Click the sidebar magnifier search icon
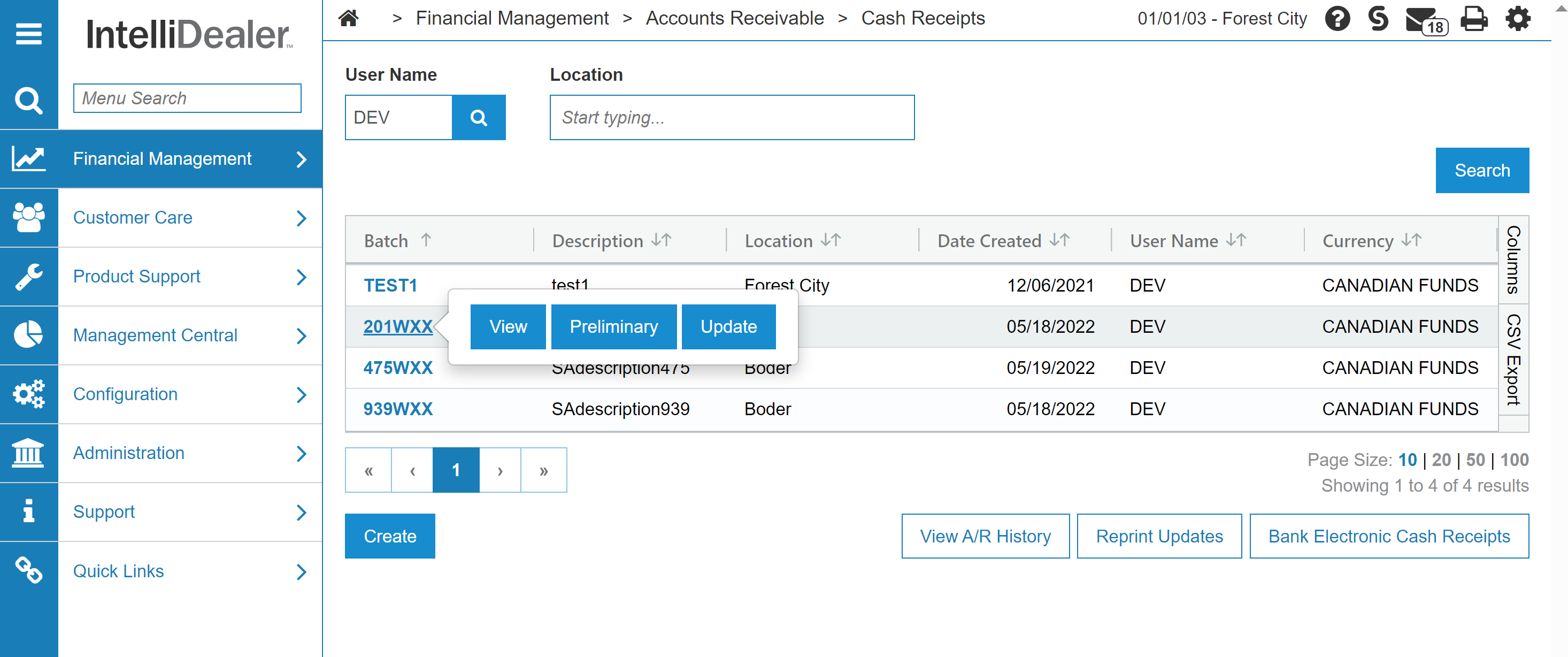The width and height of the screenshot is (1568, 657). 28,101
